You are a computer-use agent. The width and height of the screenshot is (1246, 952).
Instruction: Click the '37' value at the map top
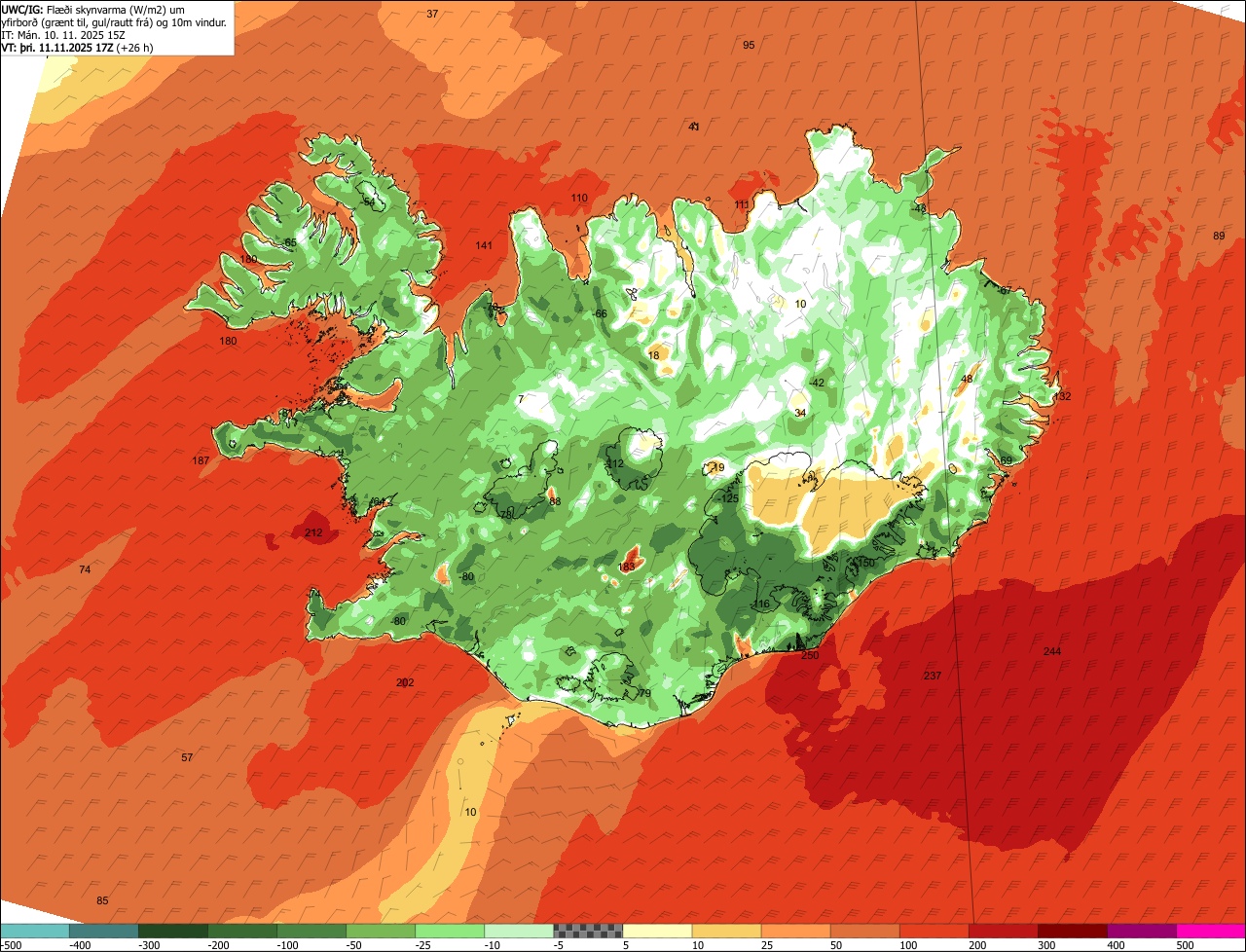[x=432, y=14]
